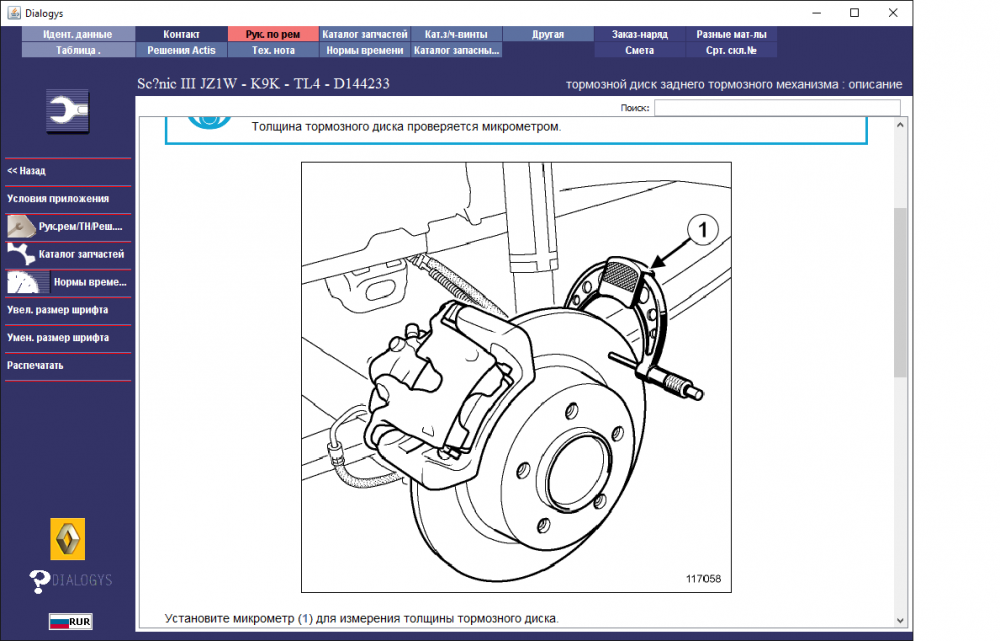Select the Заказ-наряд tab
The image size is (1000, 641).
click(x=640, y=34)
